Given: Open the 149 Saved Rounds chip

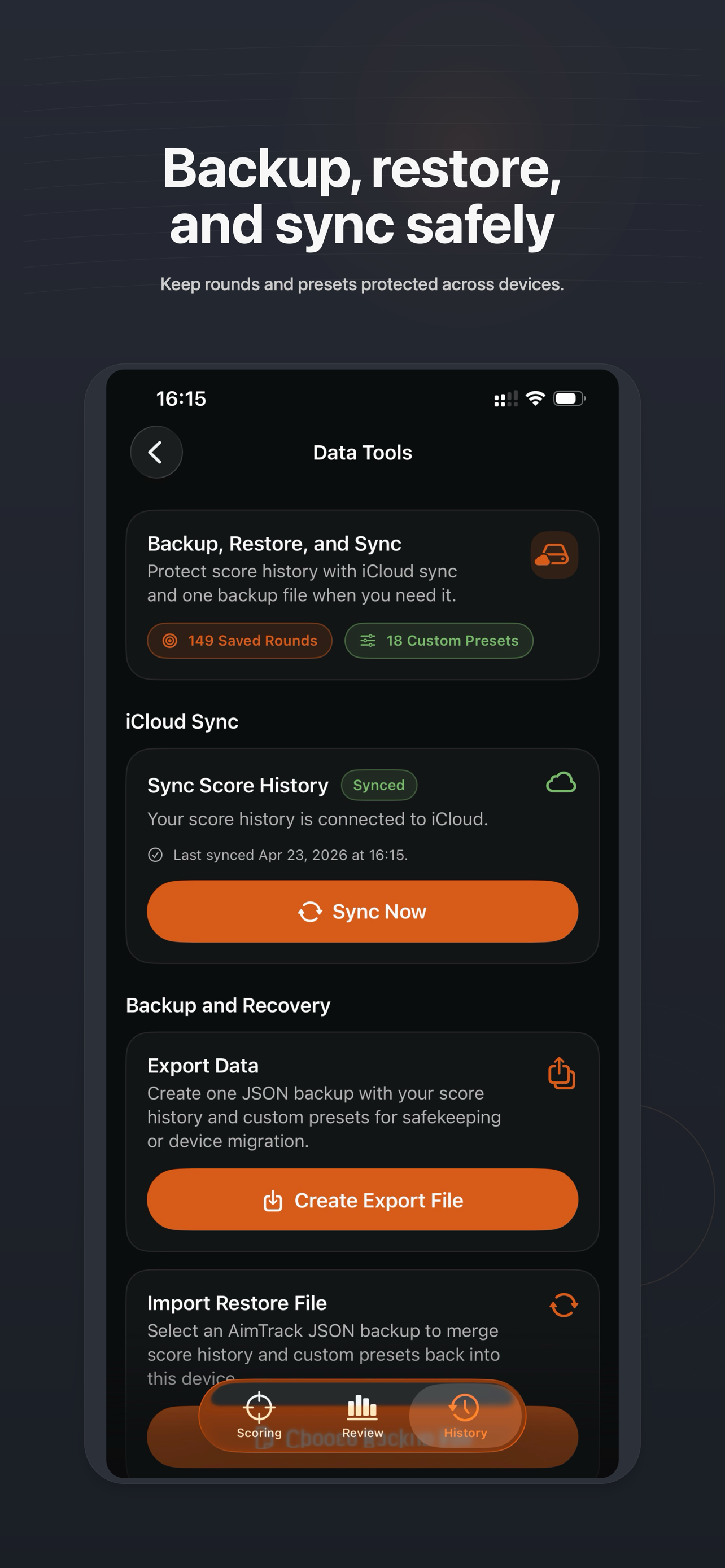Looking at the screenshot, I should tap(240, 640).
